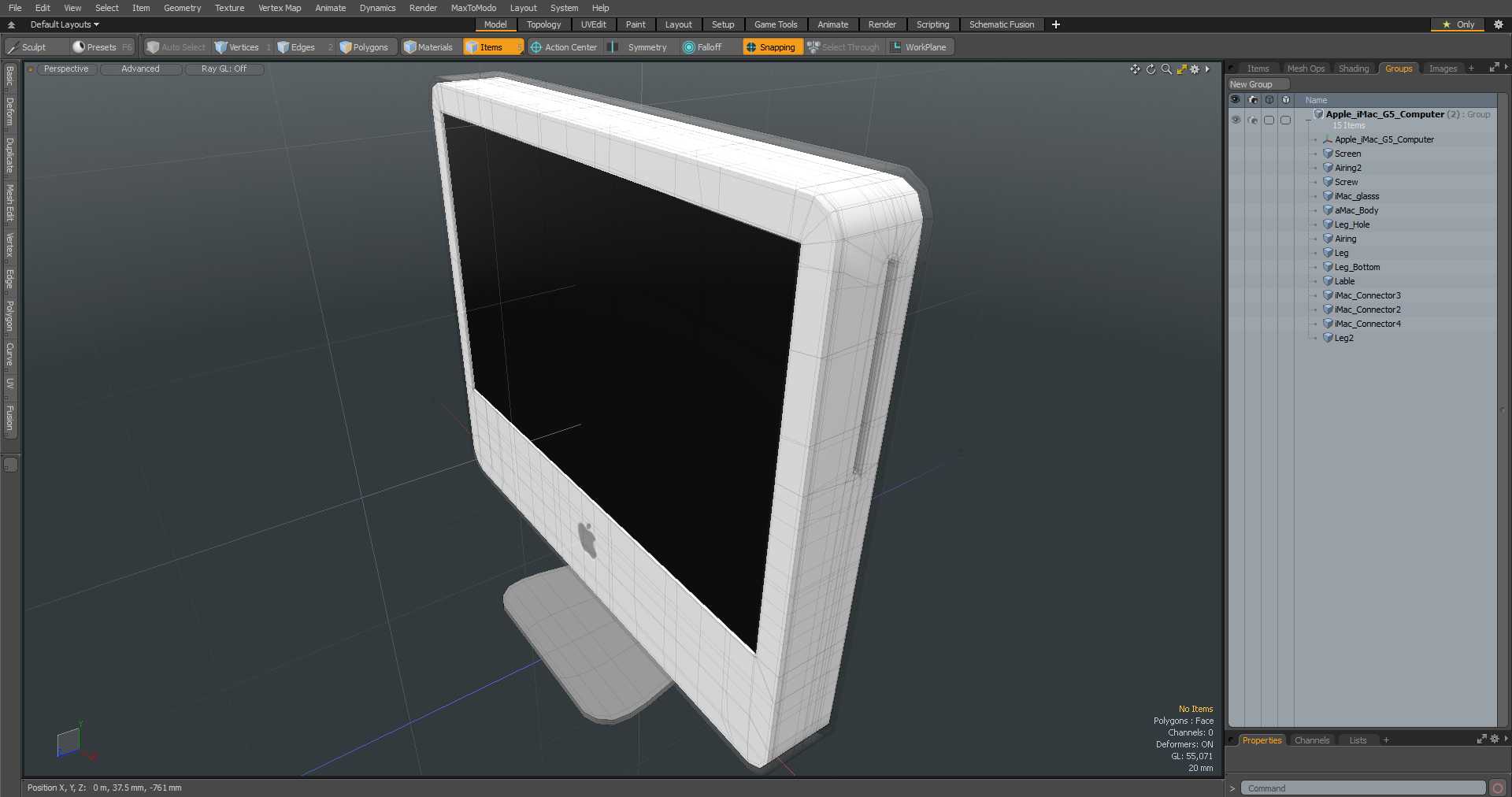This screenshot has height=797, width=1512.
Task: Switch to the Channels tab
Action: (x=1312, y=740)
